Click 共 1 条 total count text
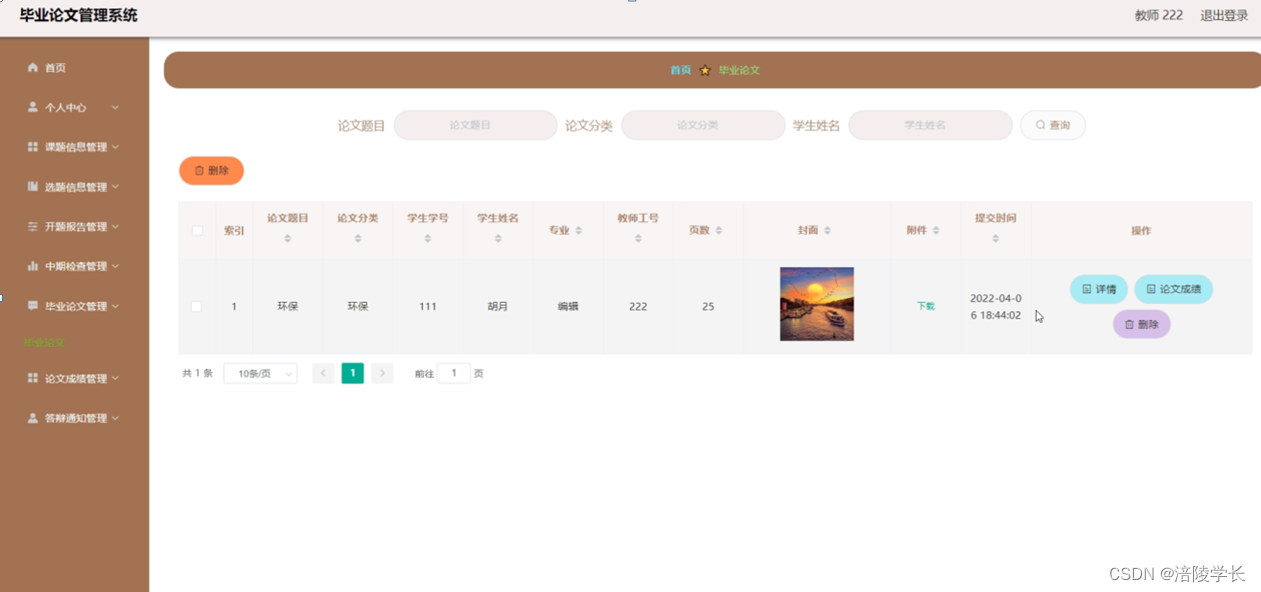Viewport: 1261px width, 592px height. point(197,373)
